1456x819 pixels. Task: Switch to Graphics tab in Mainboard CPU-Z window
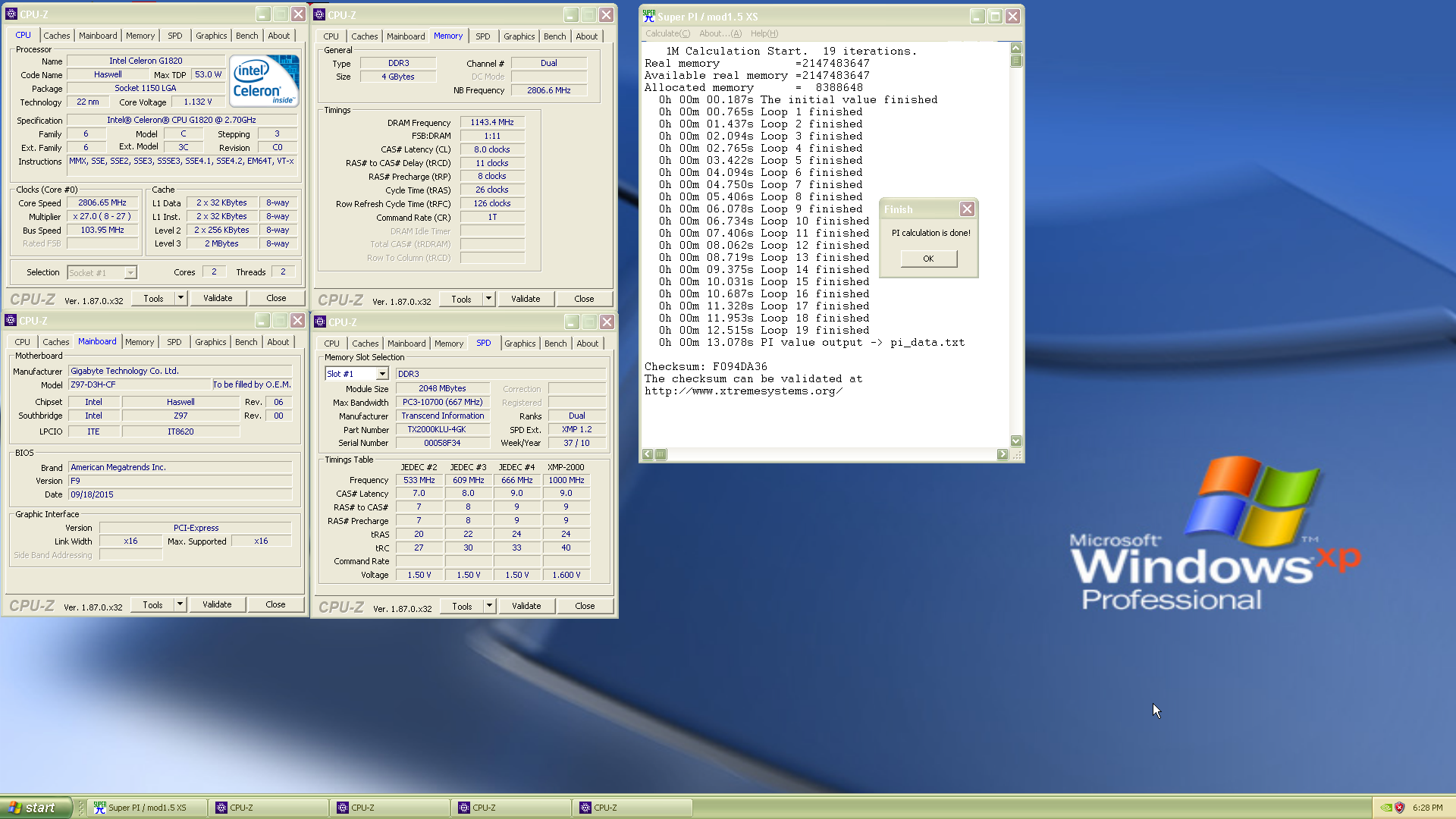[x=210, y=342]
